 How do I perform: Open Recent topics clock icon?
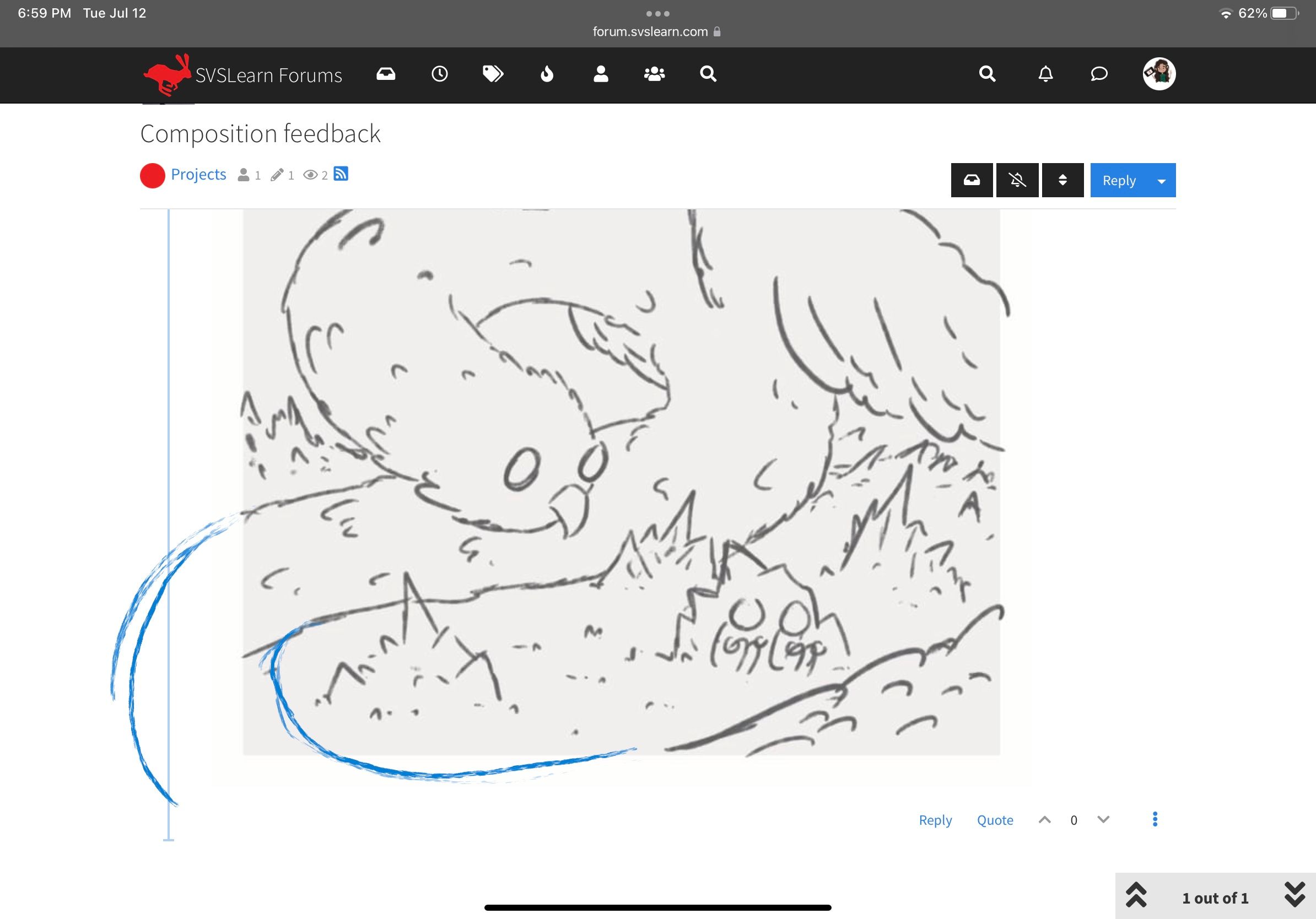click(x=440, y=74)
